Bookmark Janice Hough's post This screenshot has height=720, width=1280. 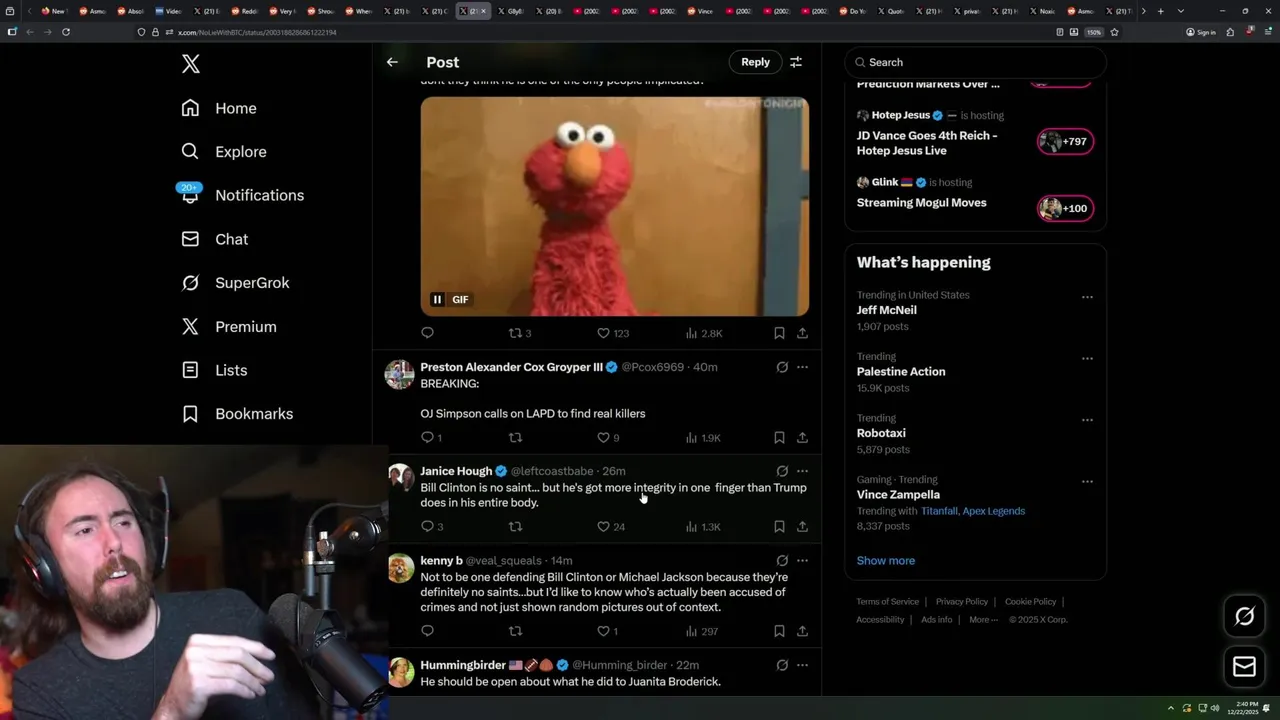point(779,526)
